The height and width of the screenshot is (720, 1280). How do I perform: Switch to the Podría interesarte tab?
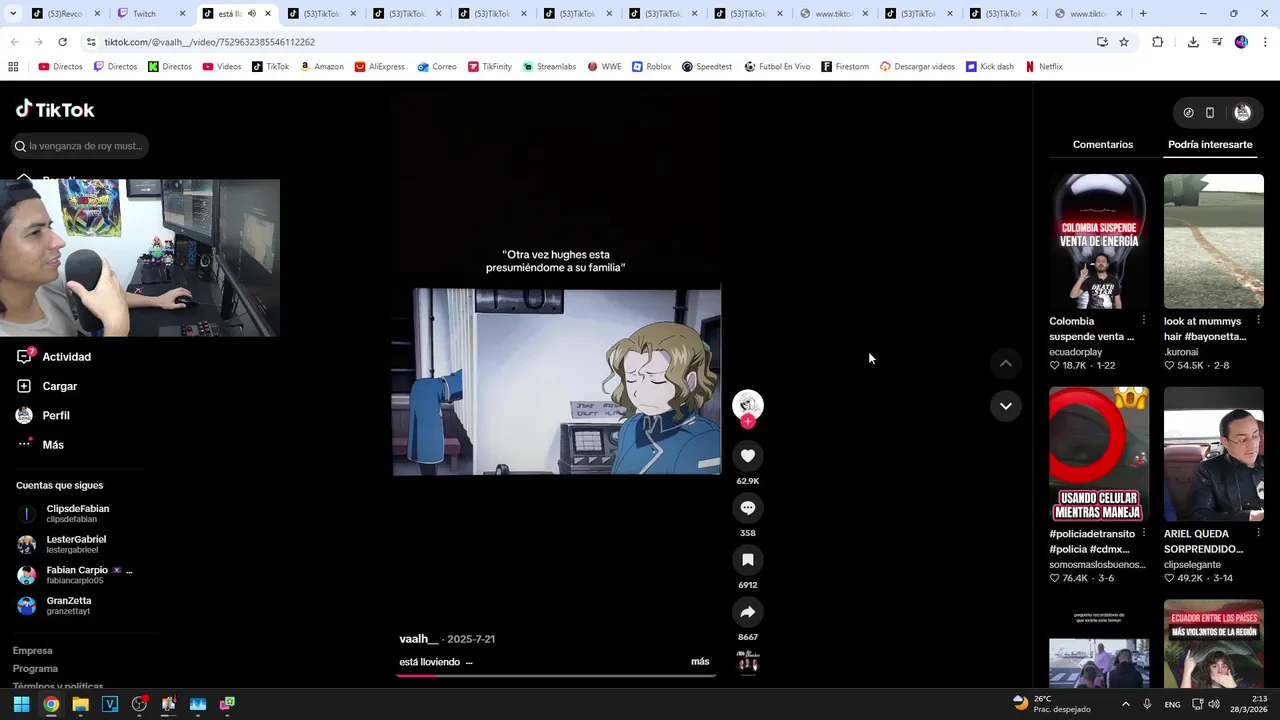1210,145
